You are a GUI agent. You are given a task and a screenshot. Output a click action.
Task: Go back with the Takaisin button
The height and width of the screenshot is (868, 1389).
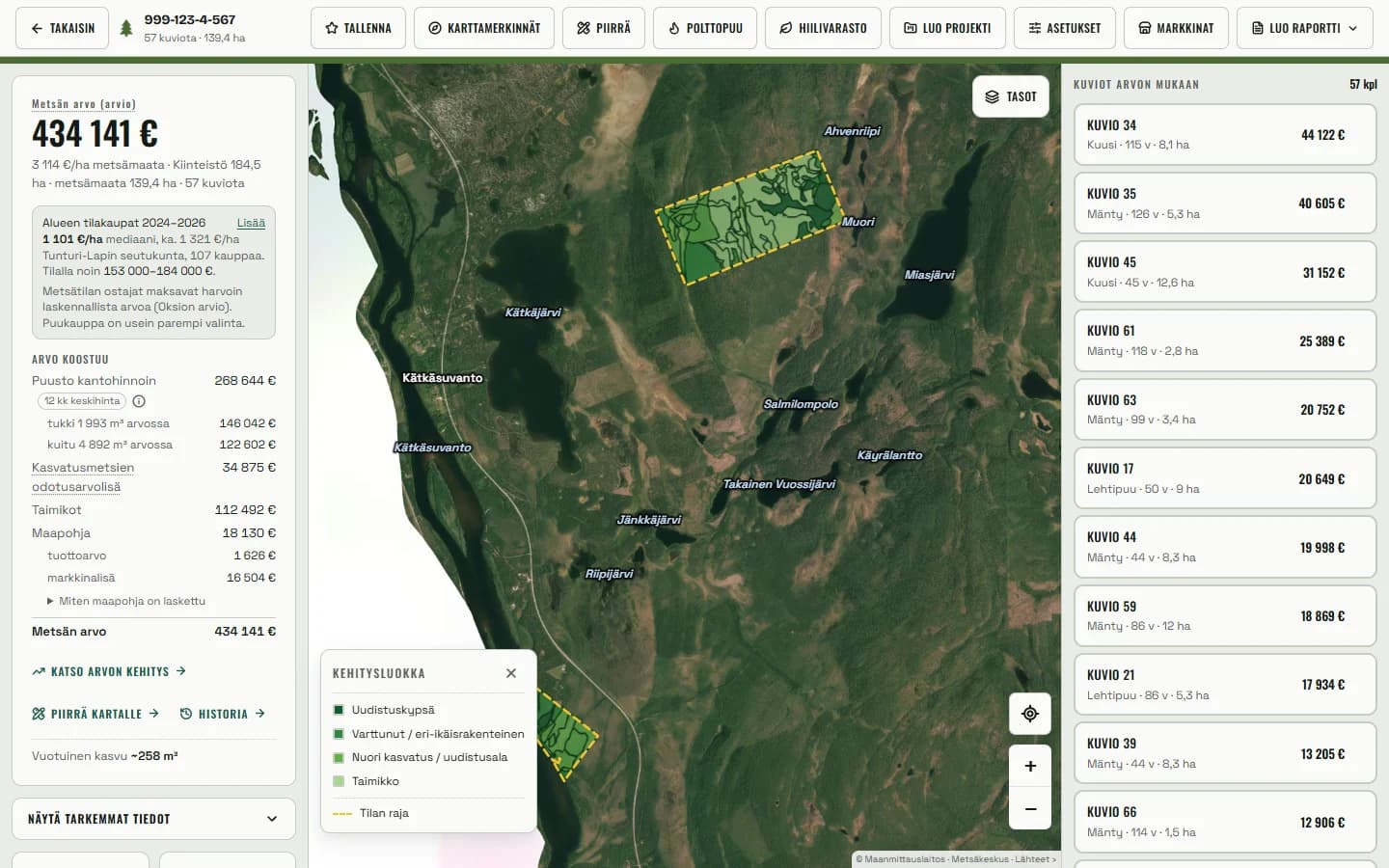click(62, 28)
